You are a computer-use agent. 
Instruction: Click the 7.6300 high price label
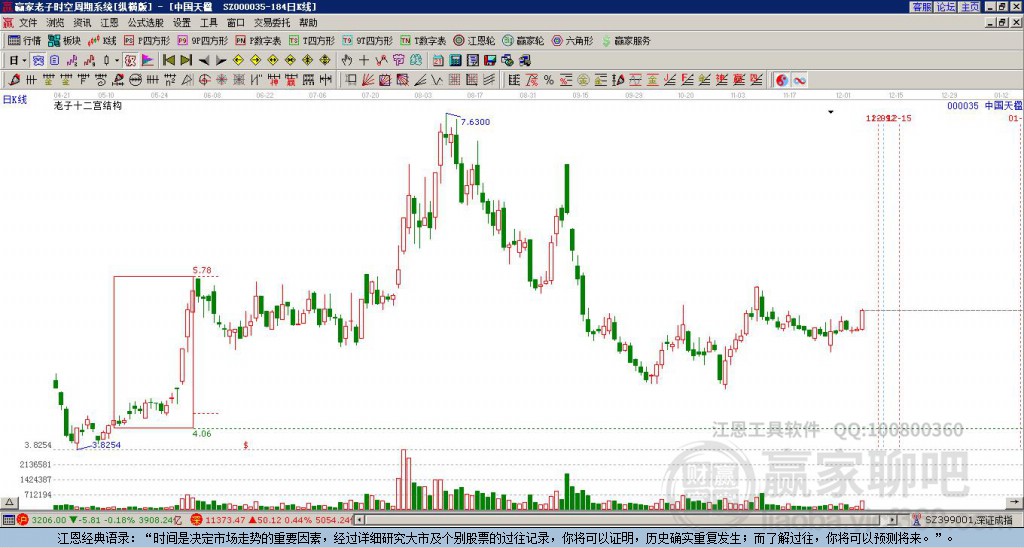[x=475, y=122]
